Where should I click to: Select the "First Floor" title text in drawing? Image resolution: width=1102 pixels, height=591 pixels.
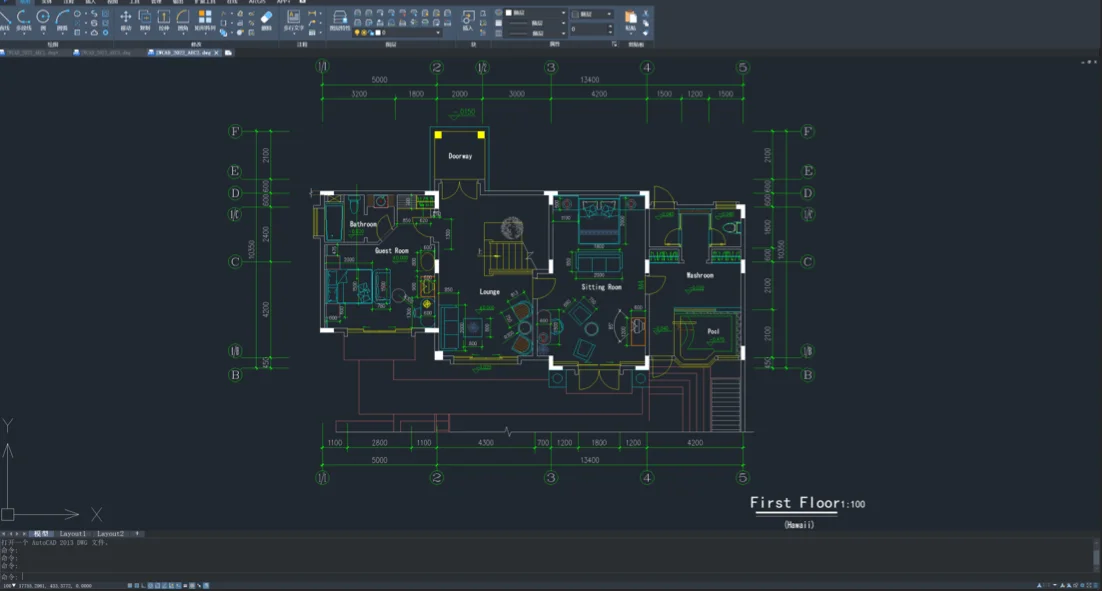coord(794,502)
